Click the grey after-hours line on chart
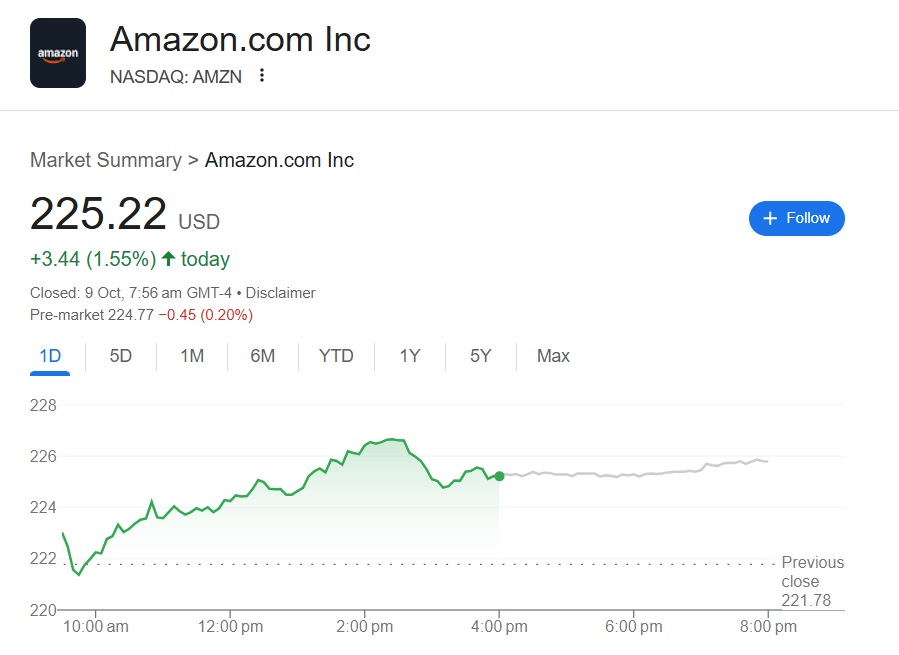This screenshot has height=655, width=899. [640, 472]
